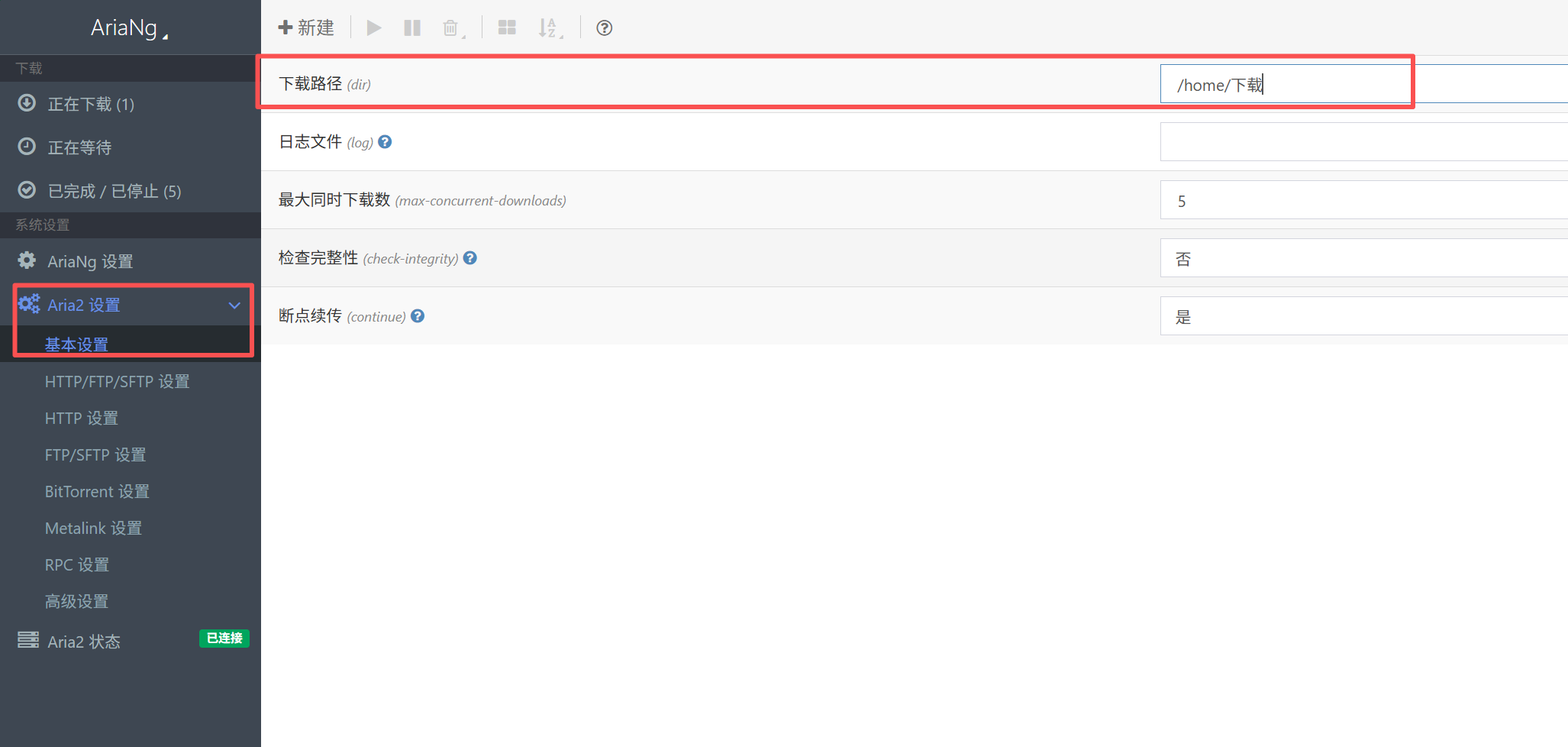Open AriaNg 设置 page
This screenshot has width=1568, height=747.
(131, 260)
